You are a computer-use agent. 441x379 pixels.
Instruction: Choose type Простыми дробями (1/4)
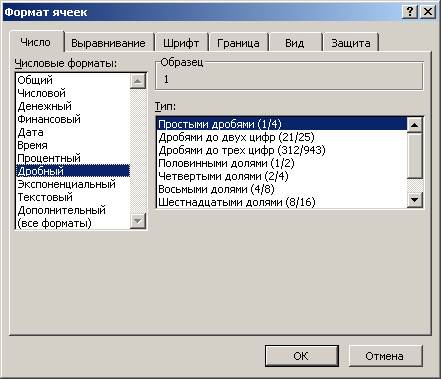point(282,124)
